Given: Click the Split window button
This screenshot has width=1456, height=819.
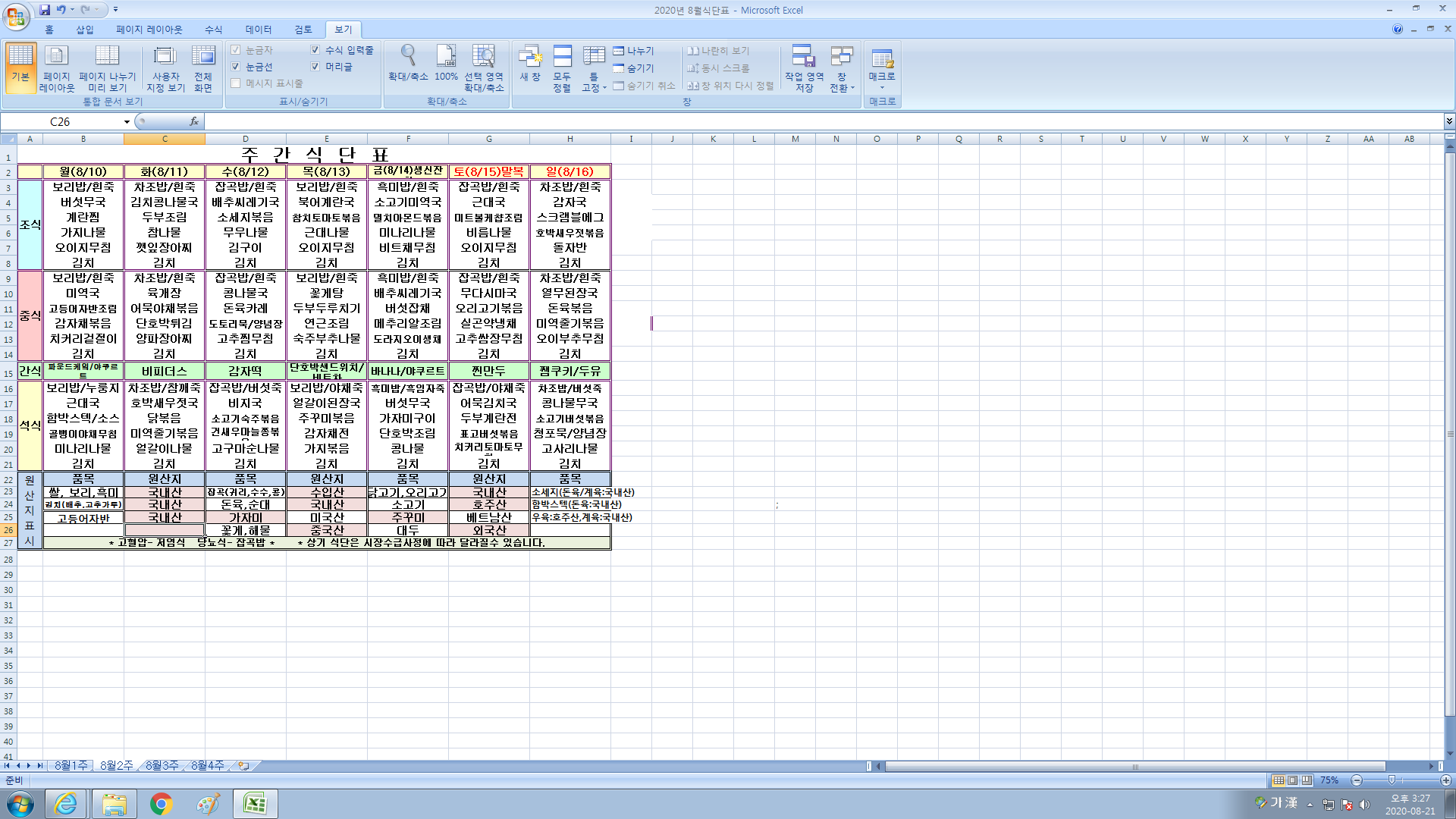Looking at the screenshot, I should click(x=633, y=51).
